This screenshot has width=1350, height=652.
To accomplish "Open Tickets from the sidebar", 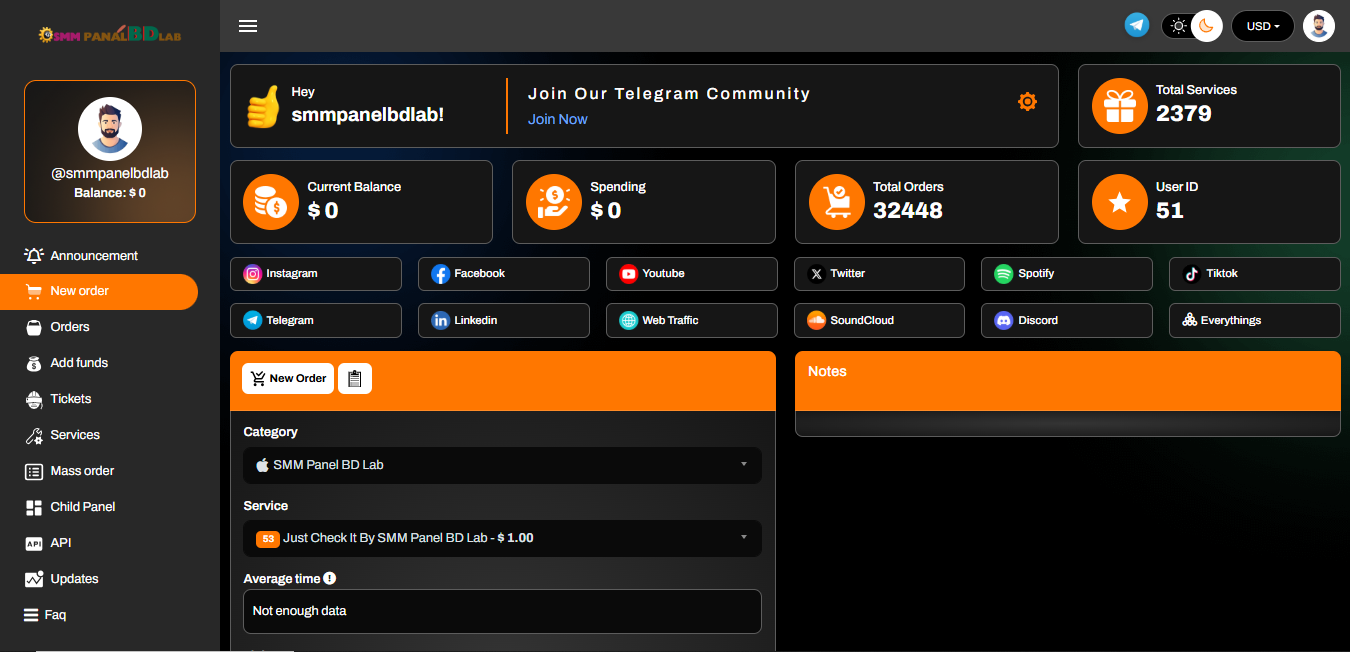I will tap(70, 399).
